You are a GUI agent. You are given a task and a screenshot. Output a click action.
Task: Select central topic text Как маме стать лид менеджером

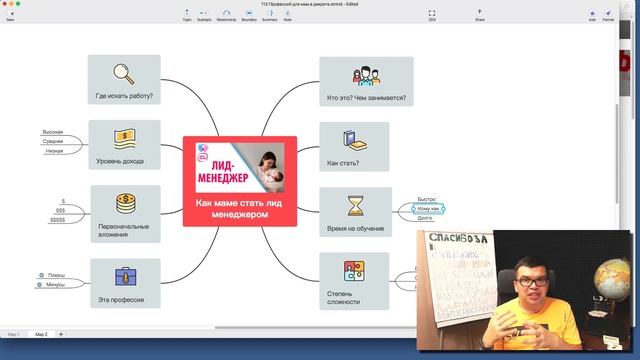coord(239,209)
